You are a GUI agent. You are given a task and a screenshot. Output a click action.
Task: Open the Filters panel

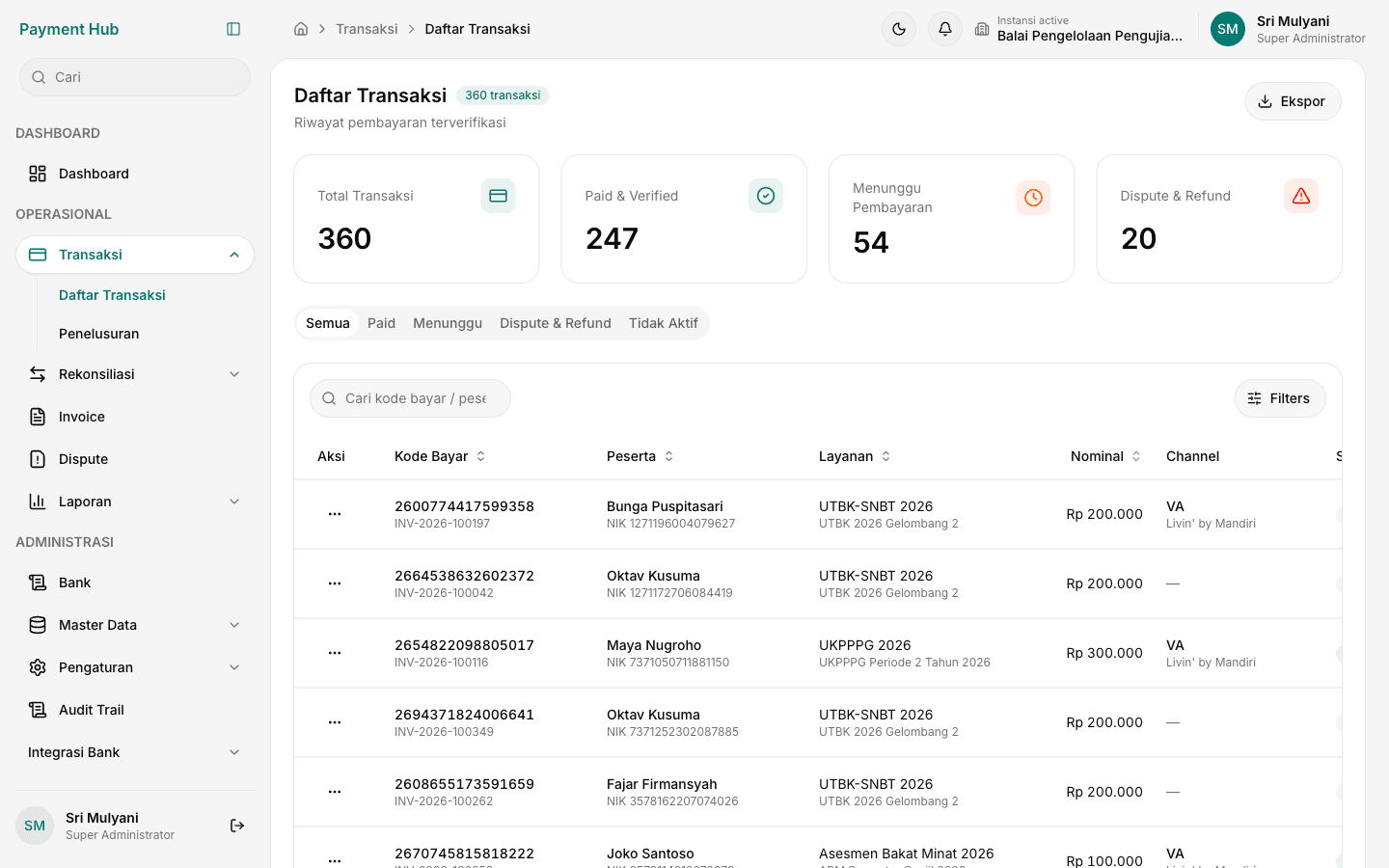click(1280, 398)
